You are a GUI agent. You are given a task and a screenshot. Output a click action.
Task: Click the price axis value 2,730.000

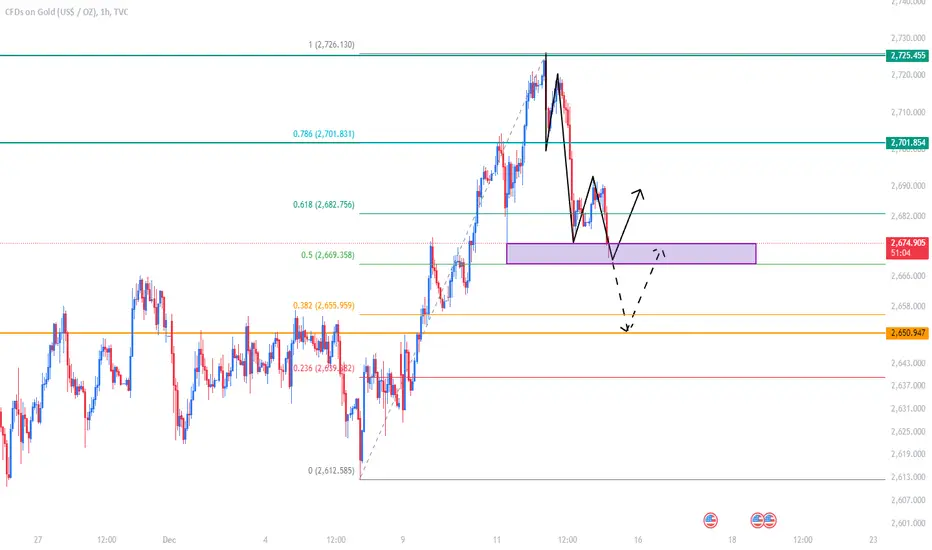(908, 38)
